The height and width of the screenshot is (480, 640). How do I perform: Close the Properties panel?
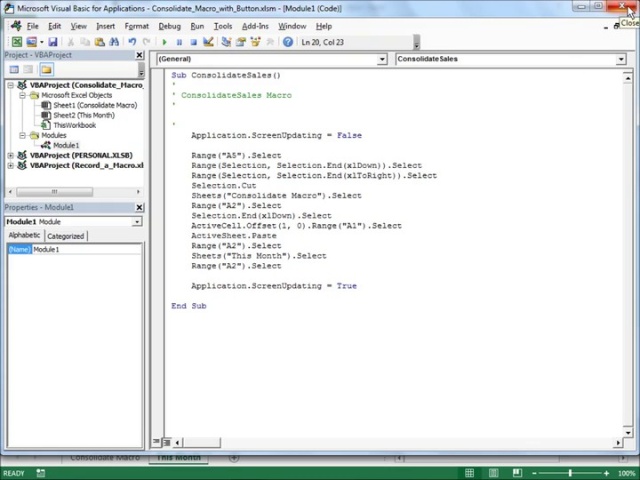coord(139,207)
